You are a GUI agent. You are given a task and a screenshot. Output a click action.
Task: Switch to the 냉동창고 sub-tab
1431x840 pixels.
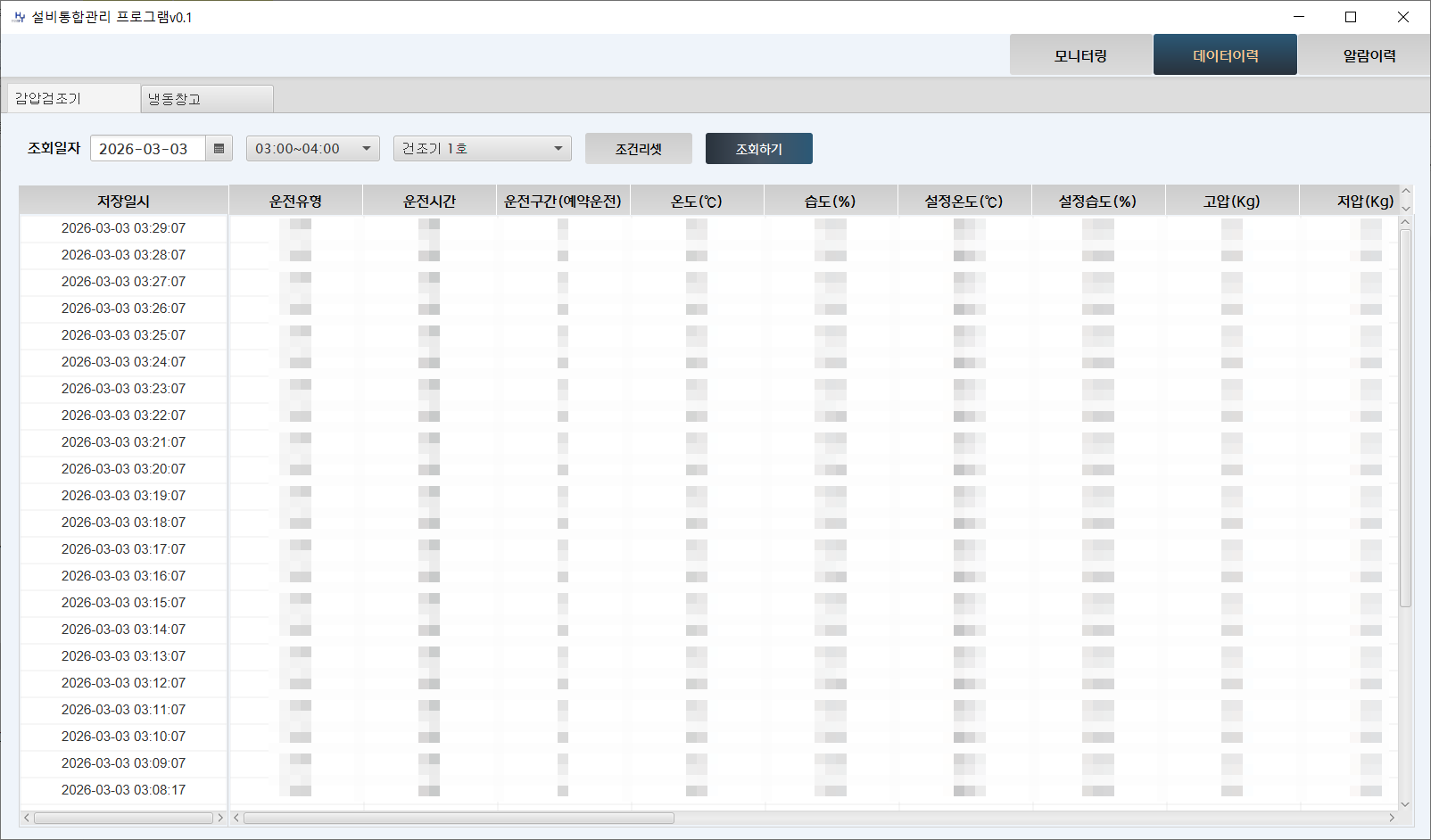tap(206, 99)
